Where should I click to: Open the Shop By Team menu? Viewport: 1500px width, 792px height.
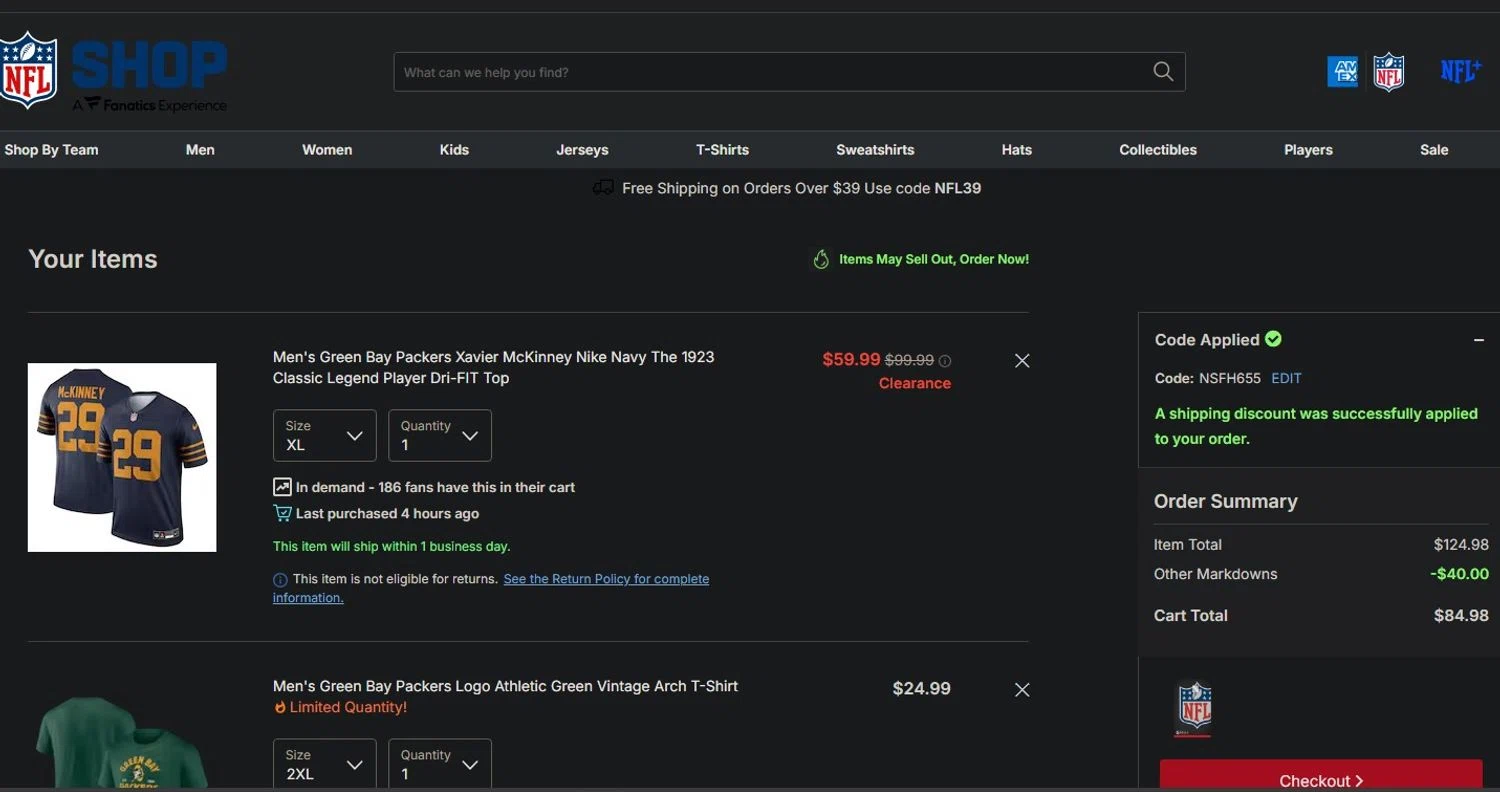tap(51, 150)
